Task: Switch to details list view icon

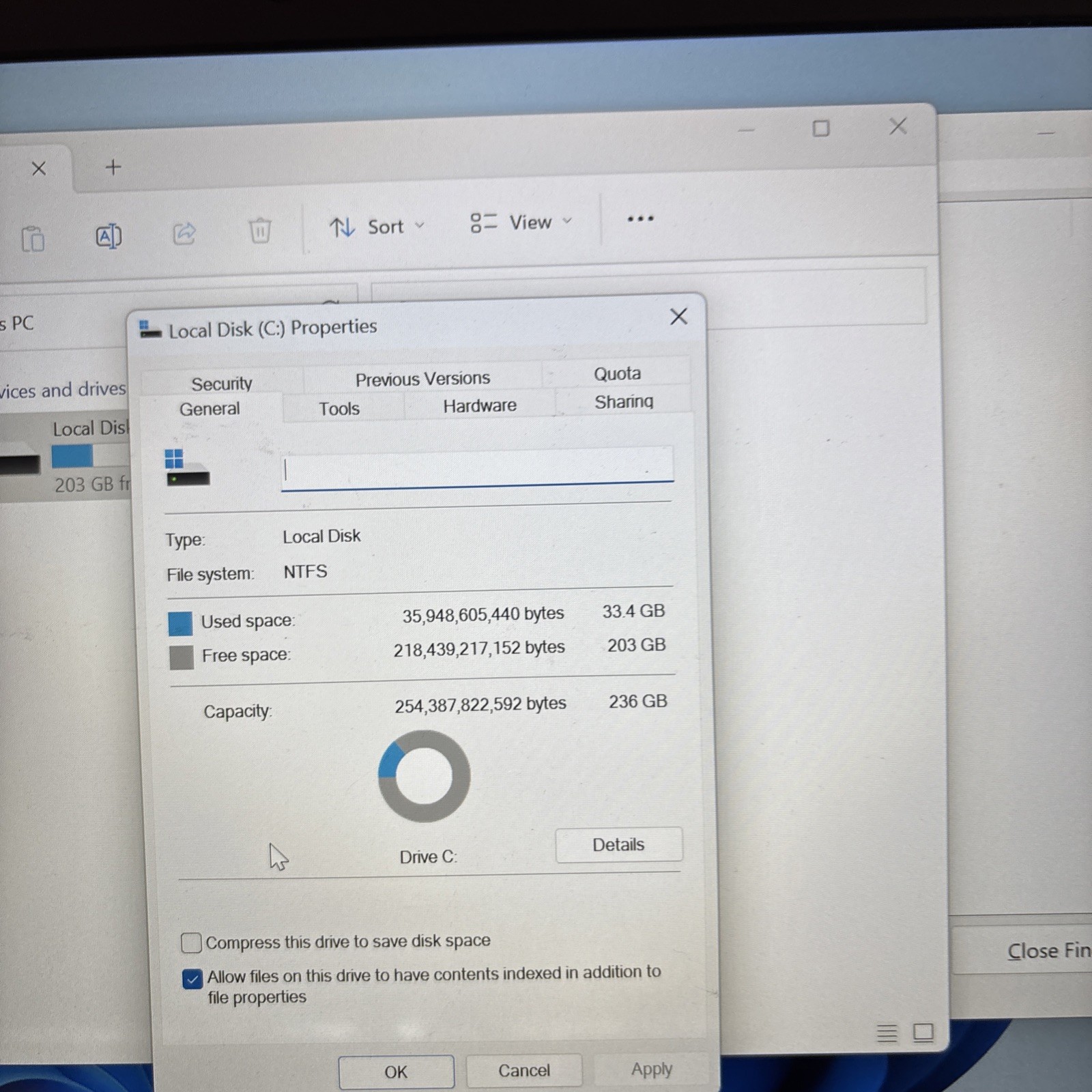Action: 887,1033
